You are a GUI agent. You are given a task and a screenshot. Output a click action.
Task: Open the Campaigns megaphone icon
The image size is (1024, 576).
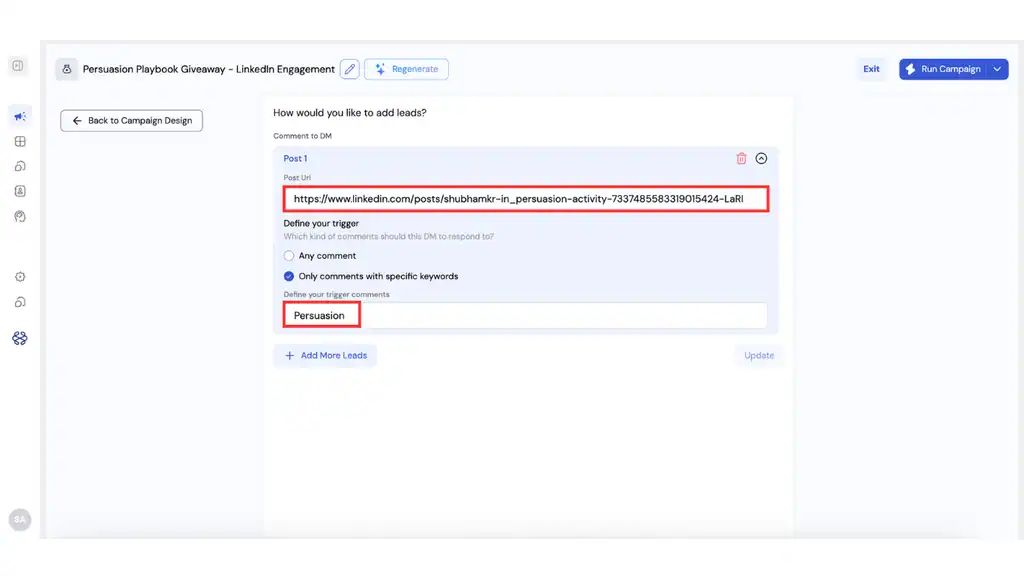coord(20,116)
